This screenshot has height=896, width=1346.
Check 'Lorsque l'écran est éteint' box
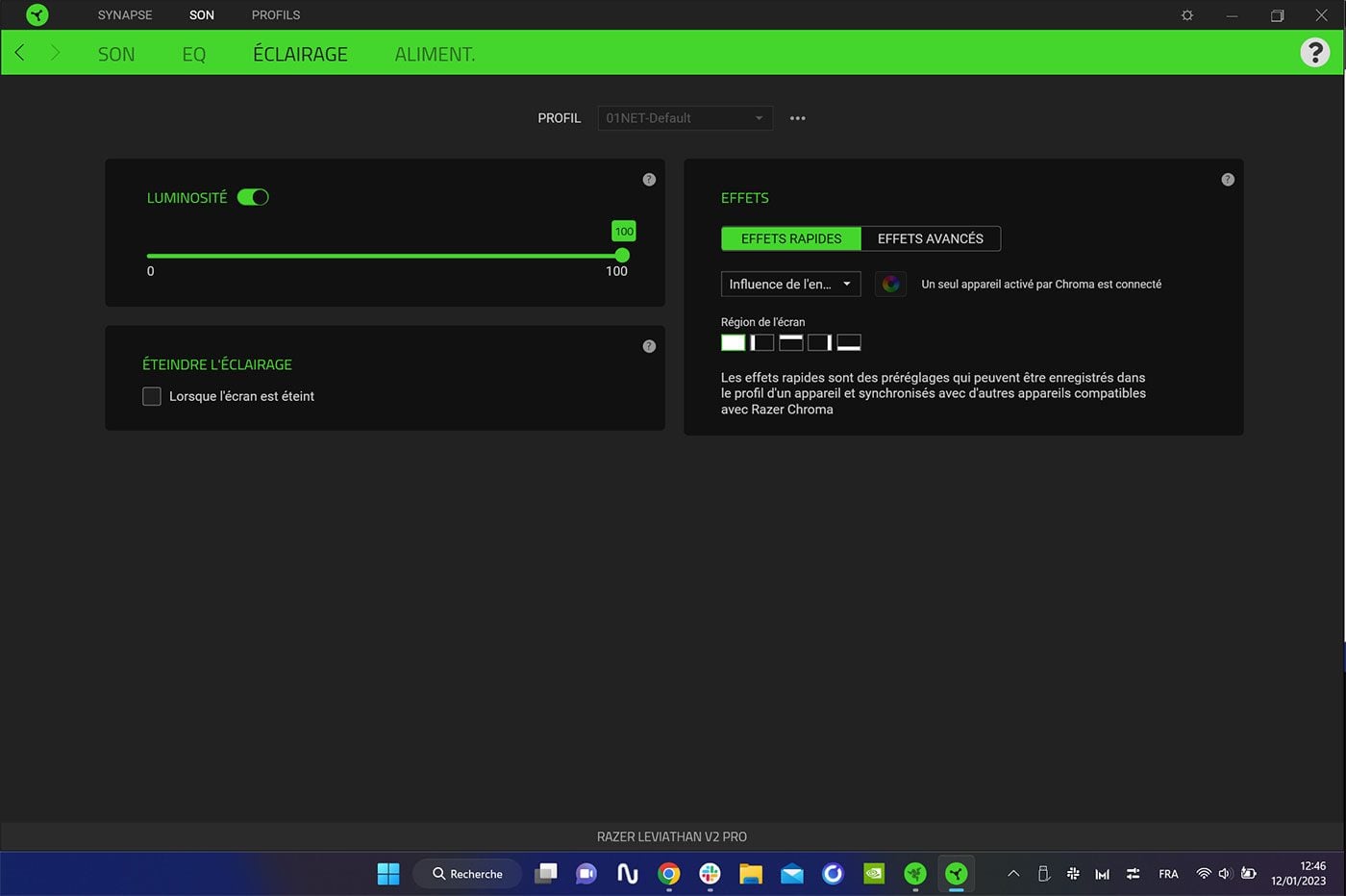point(152,396)
